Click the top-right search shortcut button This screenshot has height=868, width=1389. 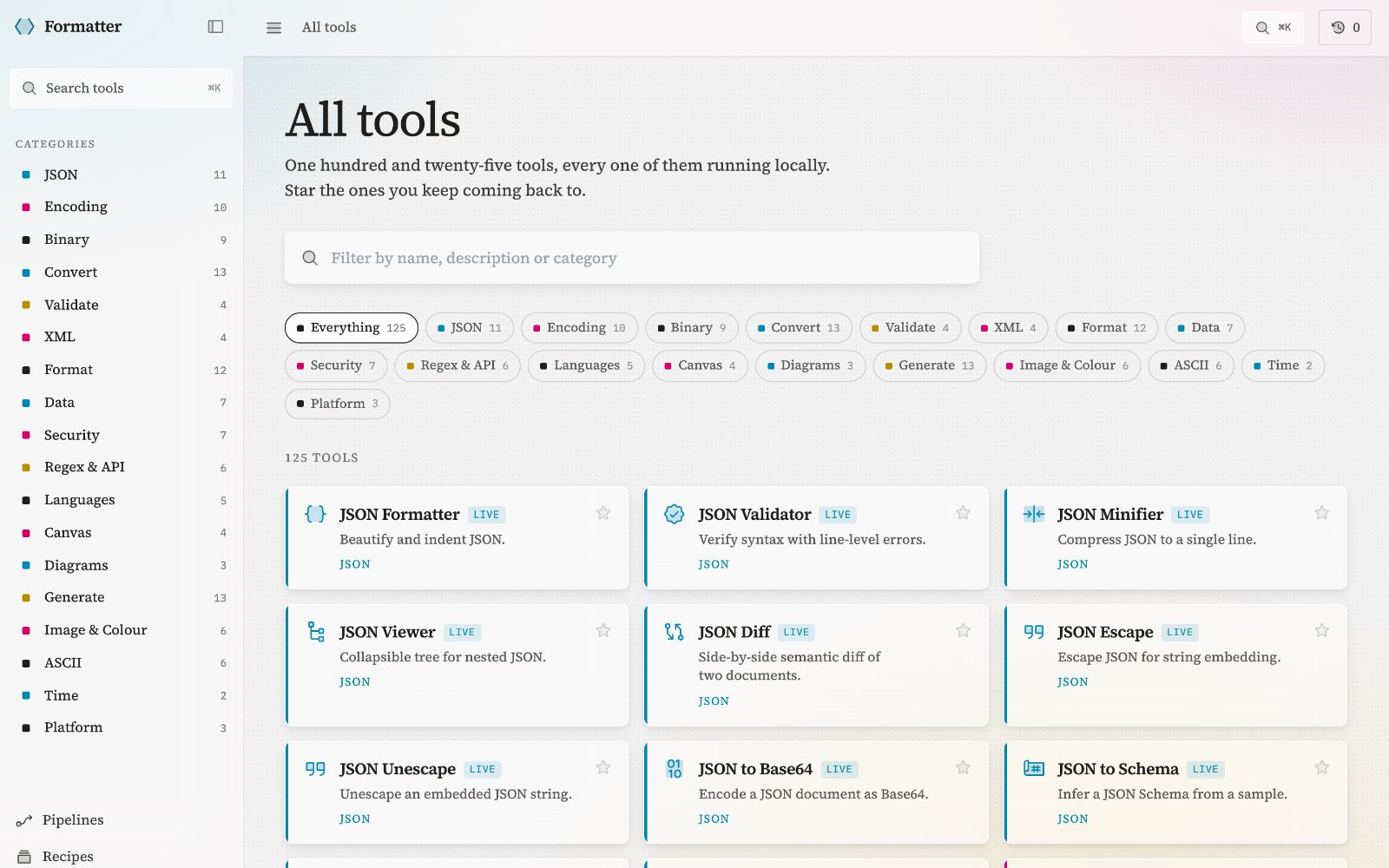1273,28
